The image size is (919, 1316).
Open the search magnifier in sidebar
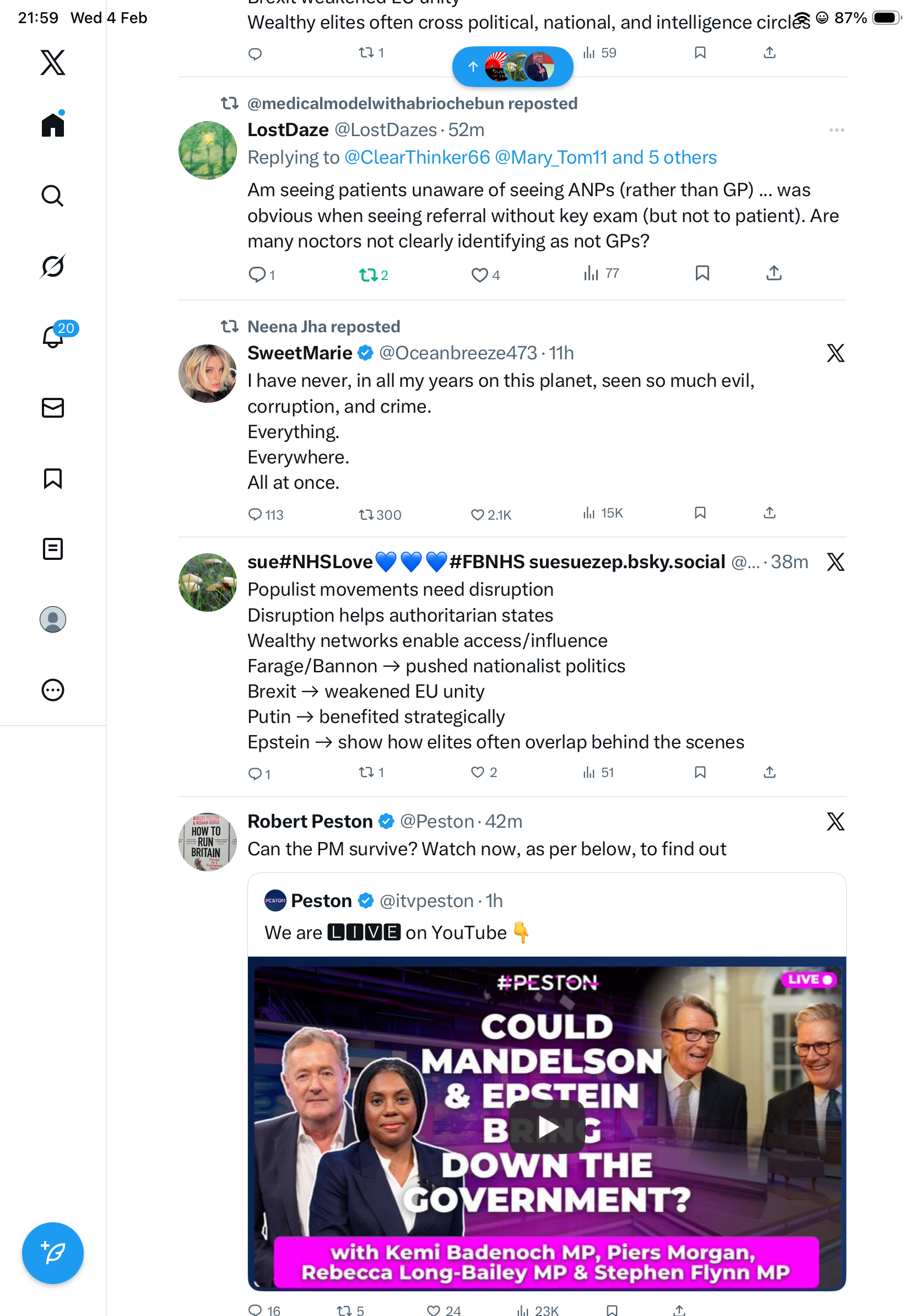coord(53,196)
